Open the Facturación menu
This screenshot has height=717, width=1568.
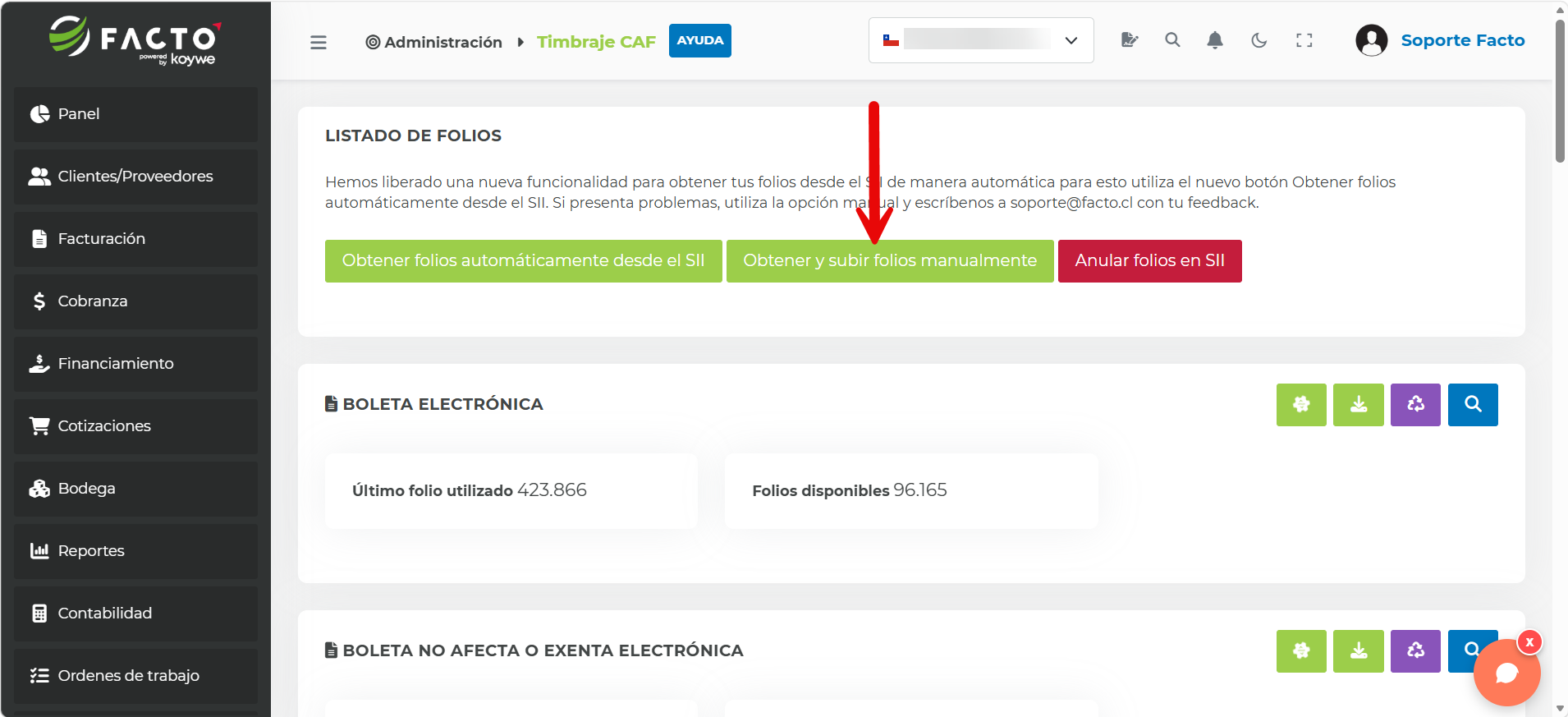click(135, 239)
